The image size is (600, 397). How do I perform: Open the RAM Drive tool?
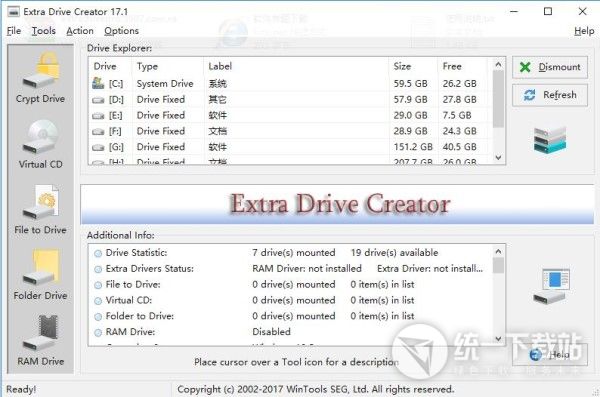[x=40, y=340]
